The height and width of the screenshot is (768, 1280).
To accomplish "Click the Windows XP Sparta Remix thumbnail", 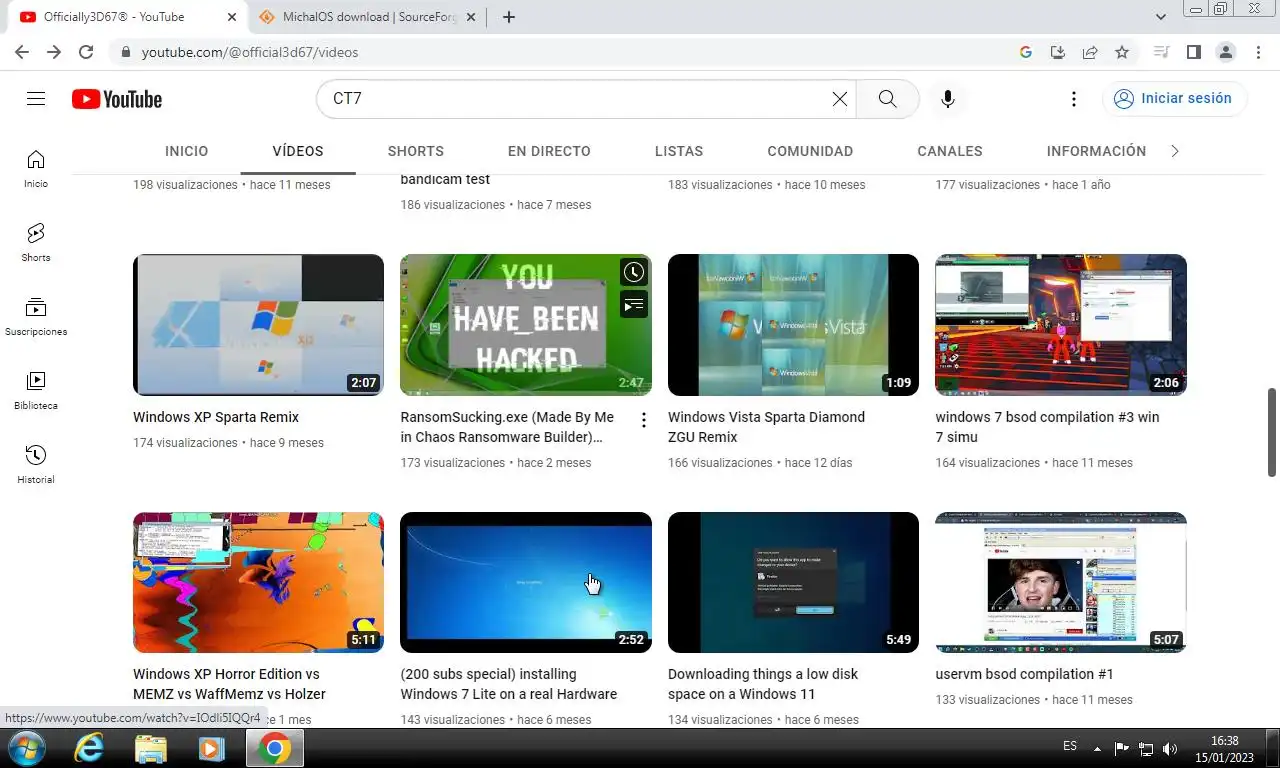I will coord(258,325).
